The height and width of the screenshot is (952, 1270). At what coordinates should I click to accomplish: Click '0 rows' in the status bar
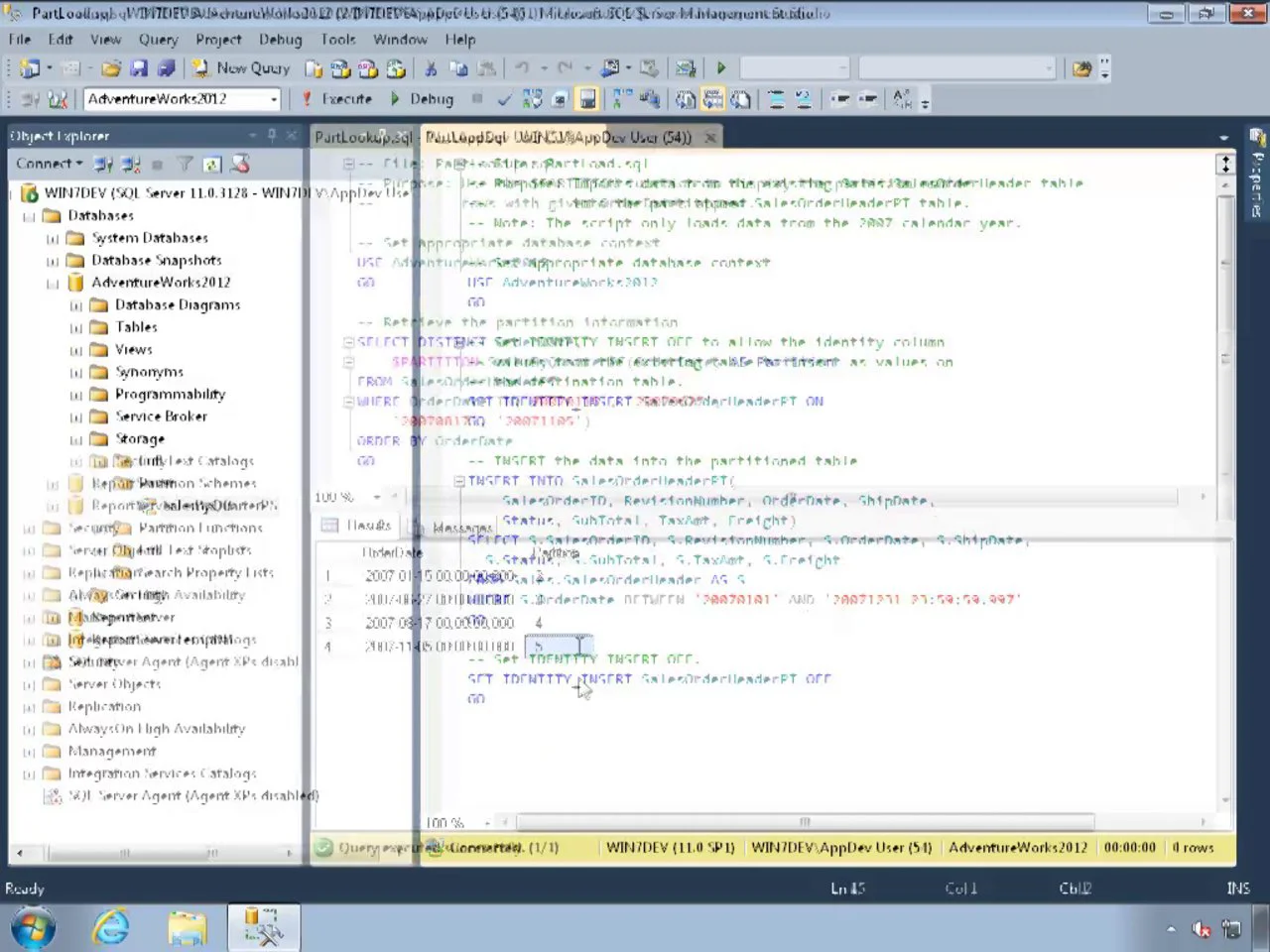tap(1193, 848)
